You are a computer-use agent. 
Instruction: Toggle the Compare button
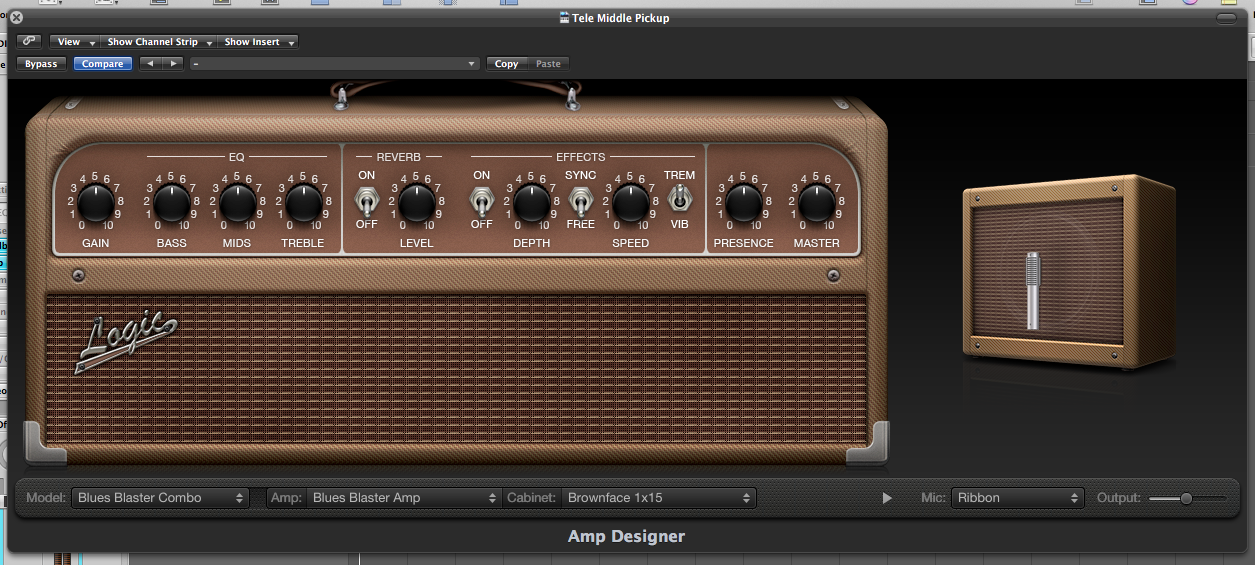tap(103, 64)
